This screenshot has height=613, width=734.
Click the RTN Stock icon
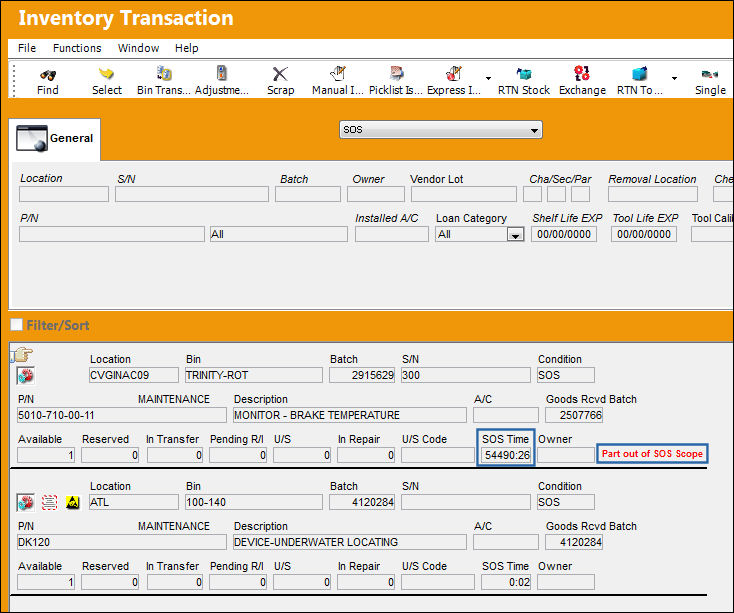524,73
